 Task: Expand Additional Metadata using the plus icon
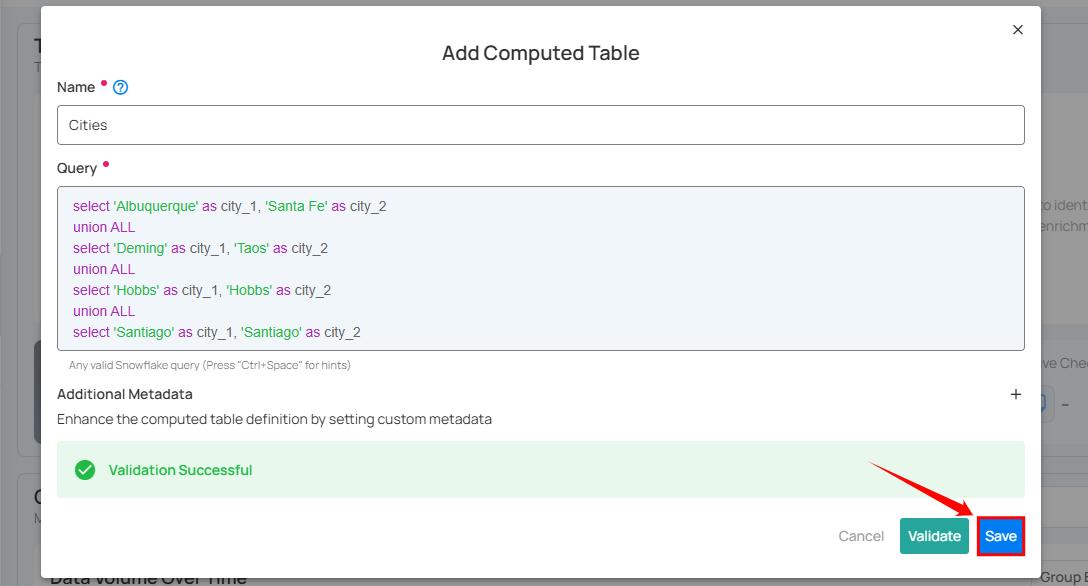1015,394
